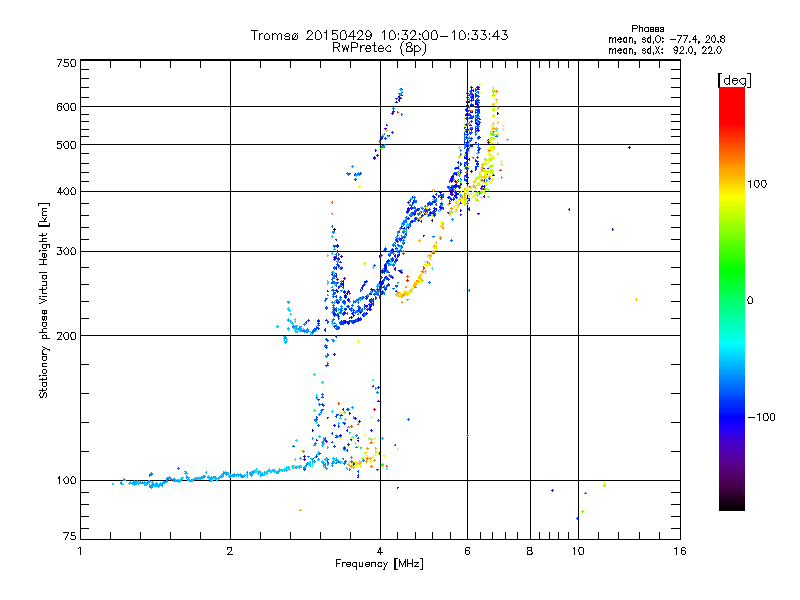Click the 'Phases' header text

647,29
